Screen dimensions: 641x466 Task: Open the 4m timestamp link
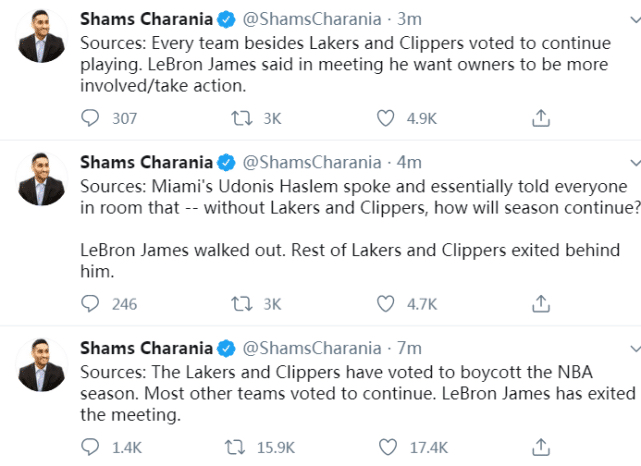pyautogui.click(x=410, y=162)
